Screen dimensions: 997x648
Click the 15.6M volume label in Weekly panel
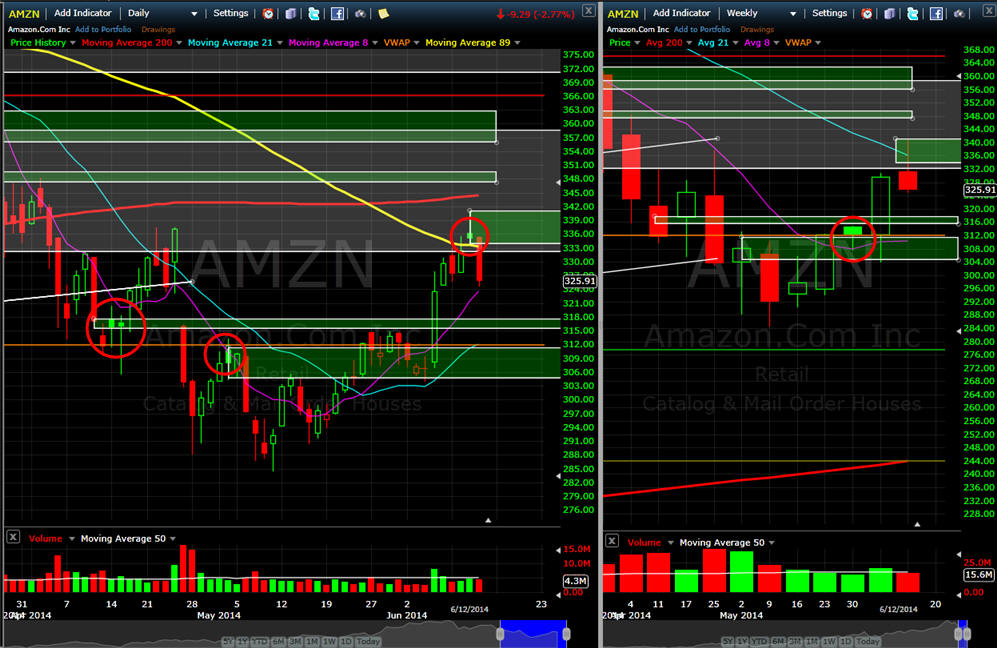[x=979, y=575]
